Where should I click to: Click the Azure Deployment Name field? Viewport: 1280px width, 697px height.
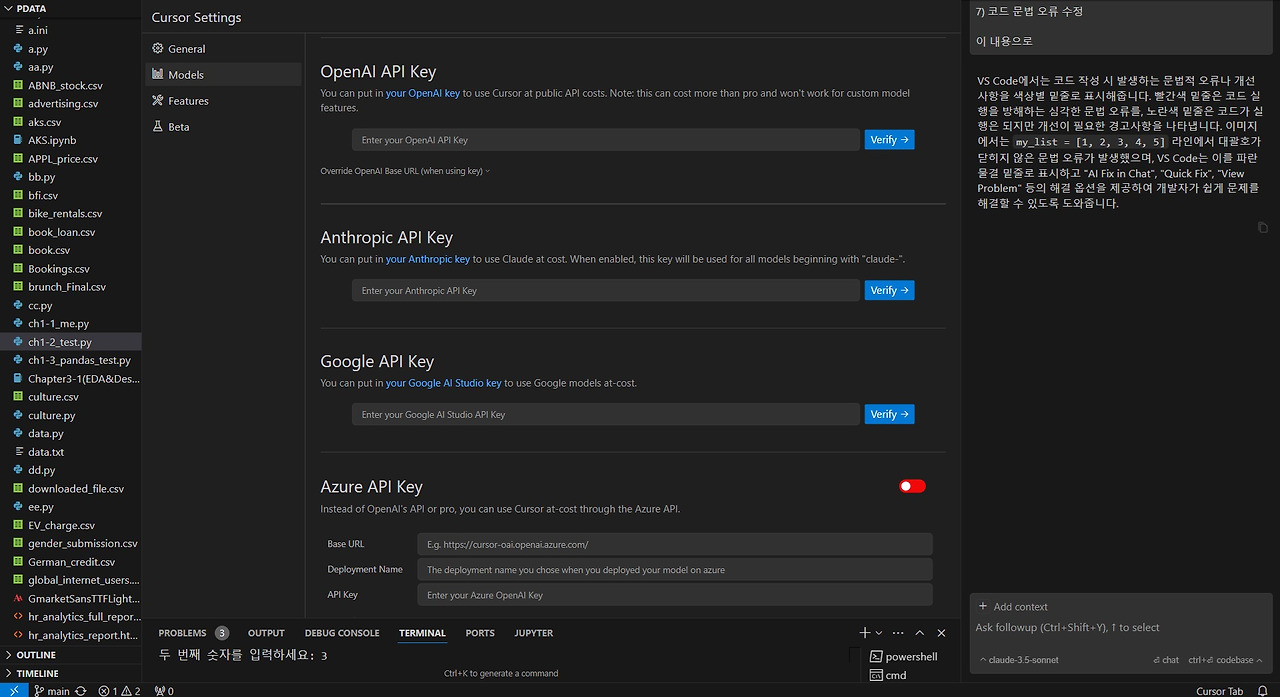click(x=675, y=569)
